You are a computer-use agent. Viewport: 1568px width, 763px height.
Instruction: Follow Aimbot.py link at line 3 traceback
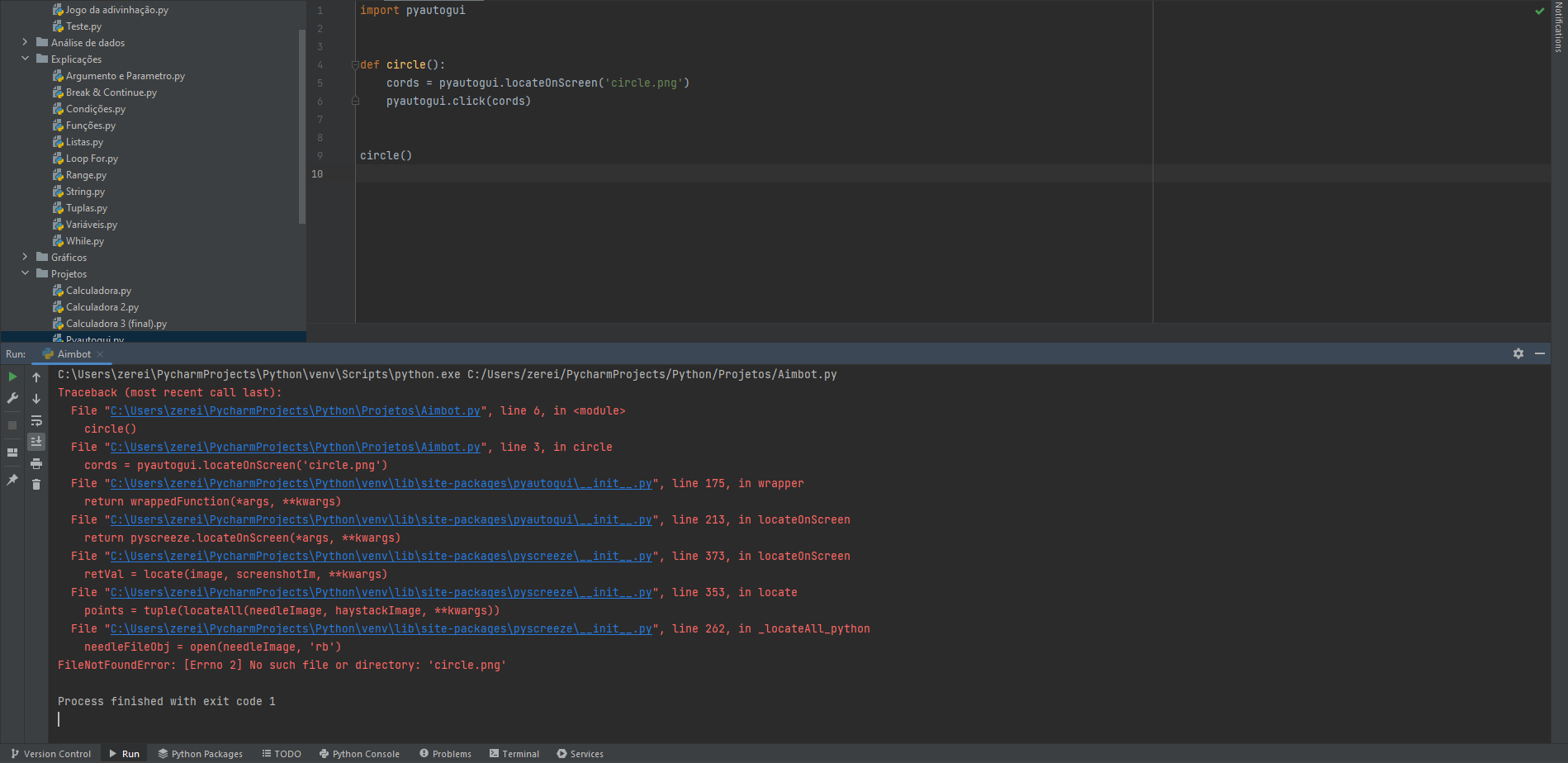tap(296, 447)
